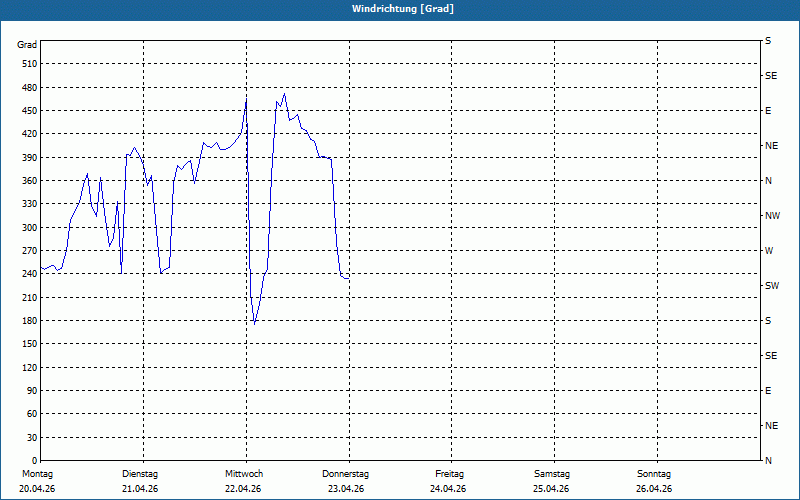The height and width of the screenshot is (500, 800).
Task: Select the date 23.04.26
Action: tap(346, 489)
